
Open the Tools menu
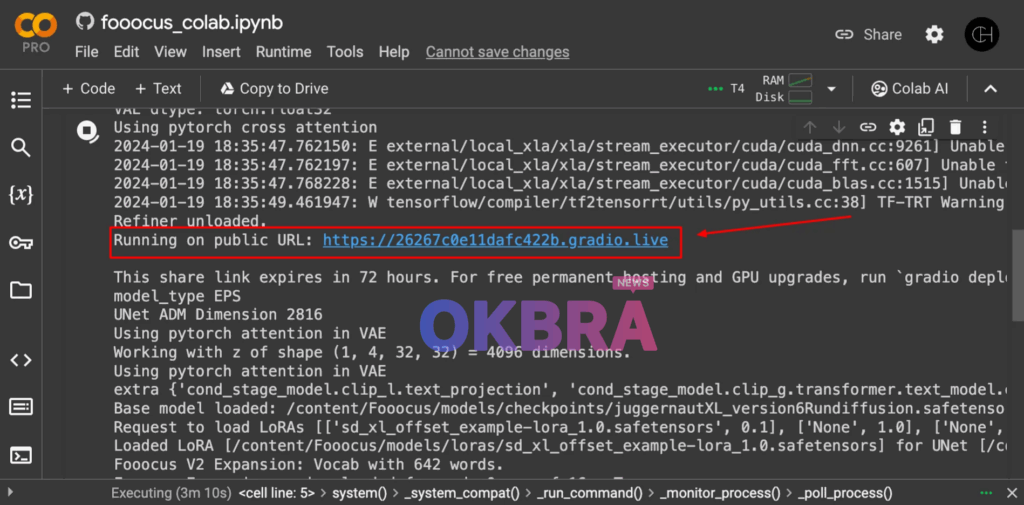pos(345,52)
